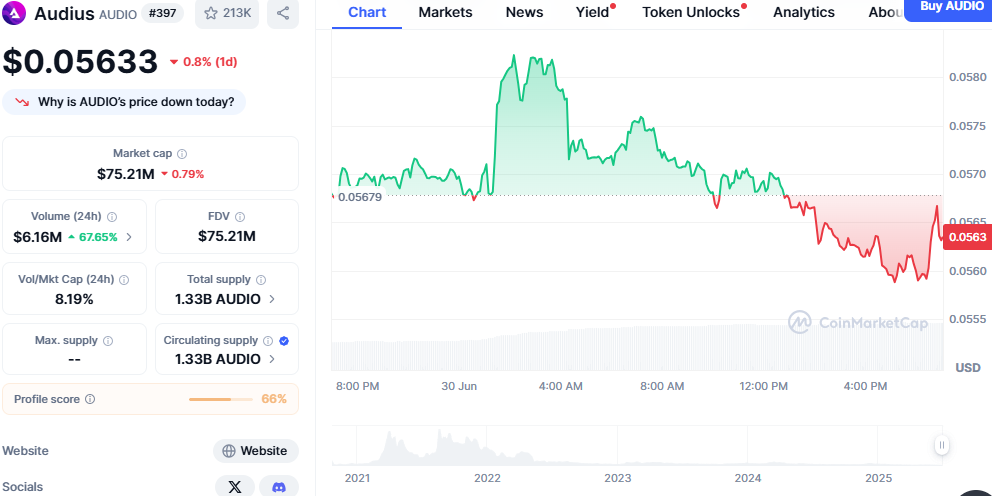Click the 8.19% Vol/Mkt Cap value
Image resolution: width=992 pixels, height=496 pixels.
[74, 299]
